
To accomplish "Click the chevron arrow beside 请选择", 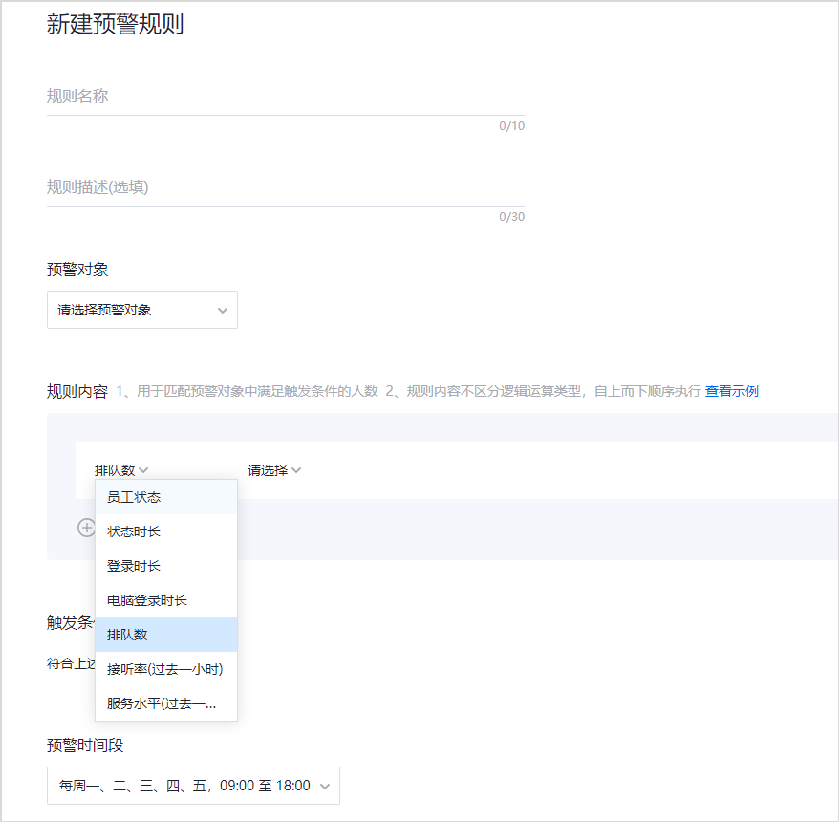I will [296, 470].
